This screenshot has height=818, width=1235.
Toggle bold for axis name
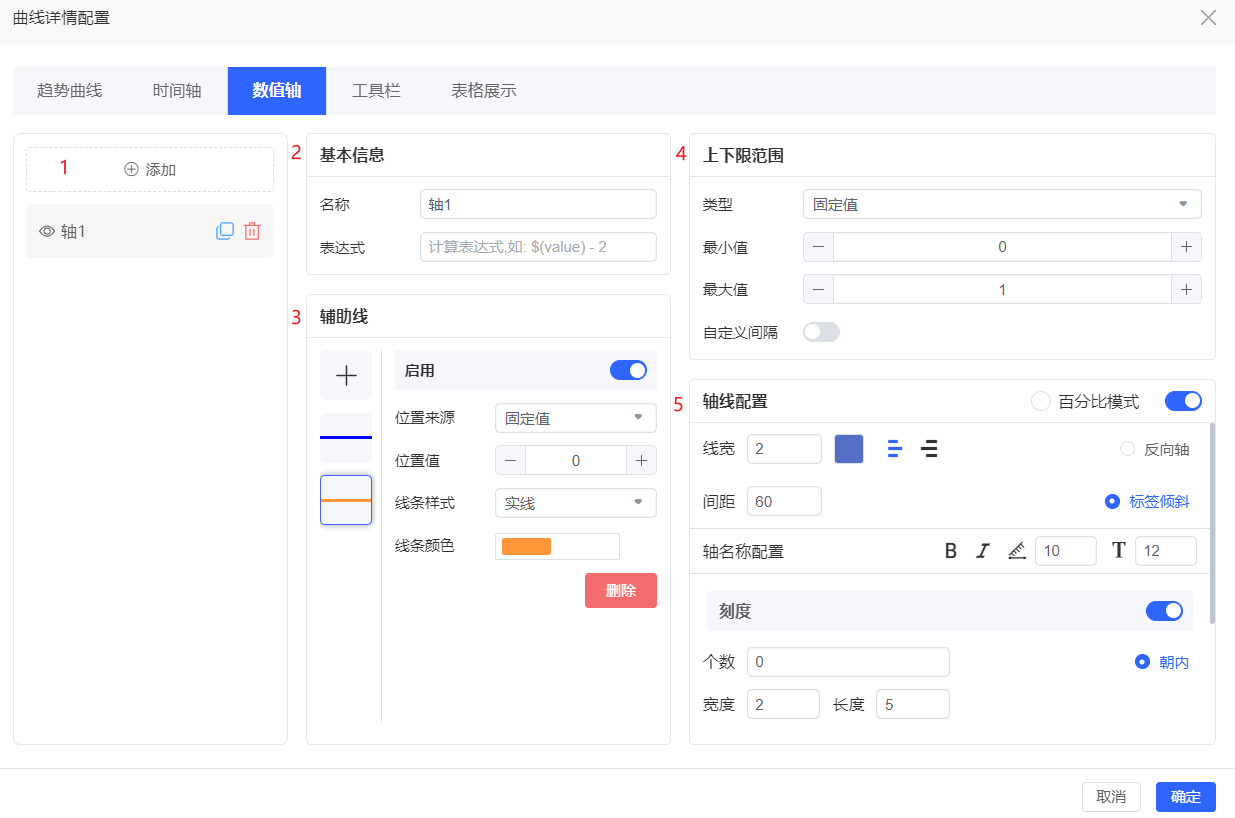(951, 551)
